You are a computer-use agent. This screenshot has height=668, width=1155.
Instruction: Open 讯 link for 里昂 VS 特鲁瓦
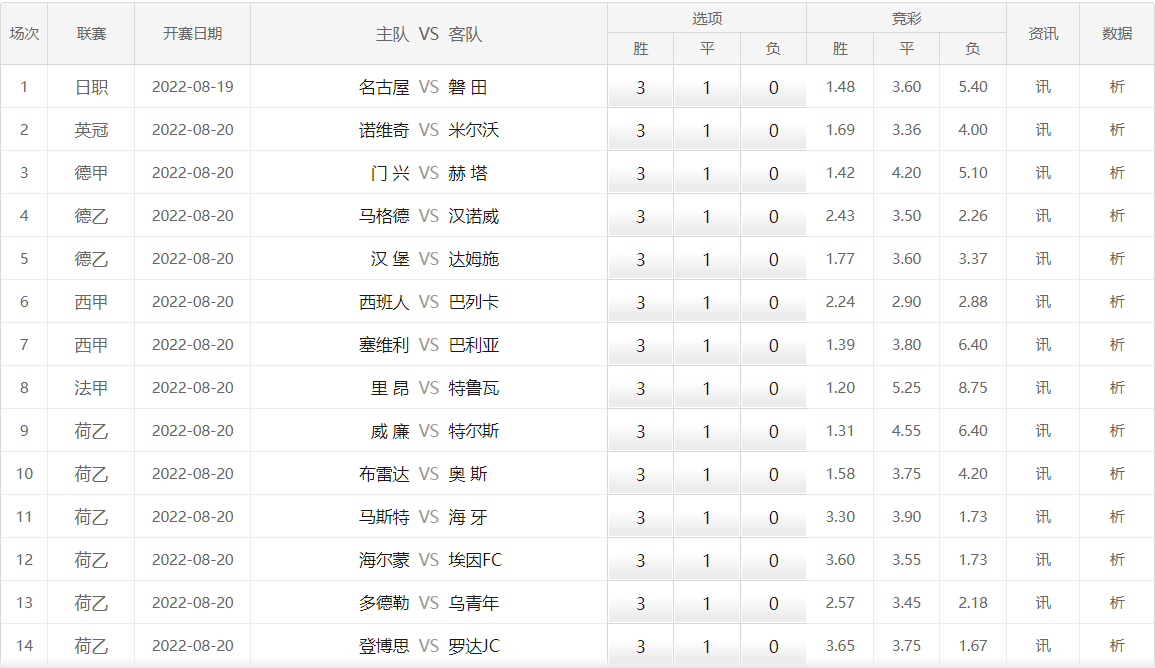coord(1043,387)
